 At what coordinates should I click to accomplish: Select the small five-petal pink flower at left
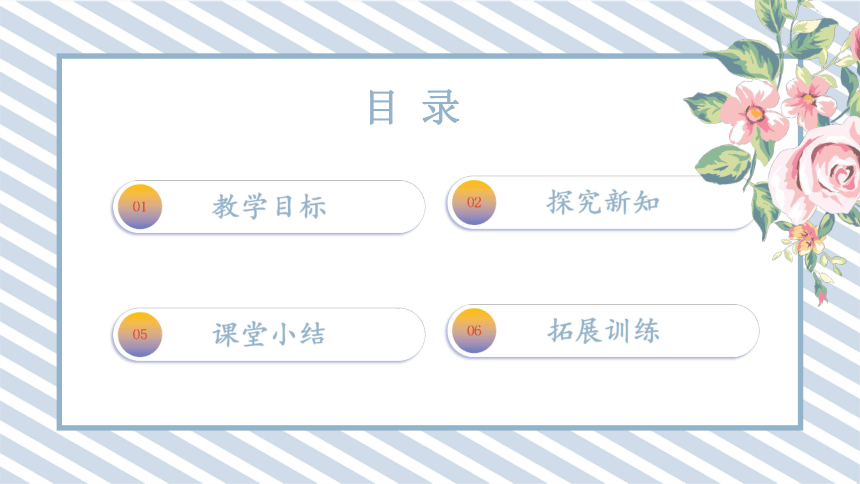pos(752,112)
